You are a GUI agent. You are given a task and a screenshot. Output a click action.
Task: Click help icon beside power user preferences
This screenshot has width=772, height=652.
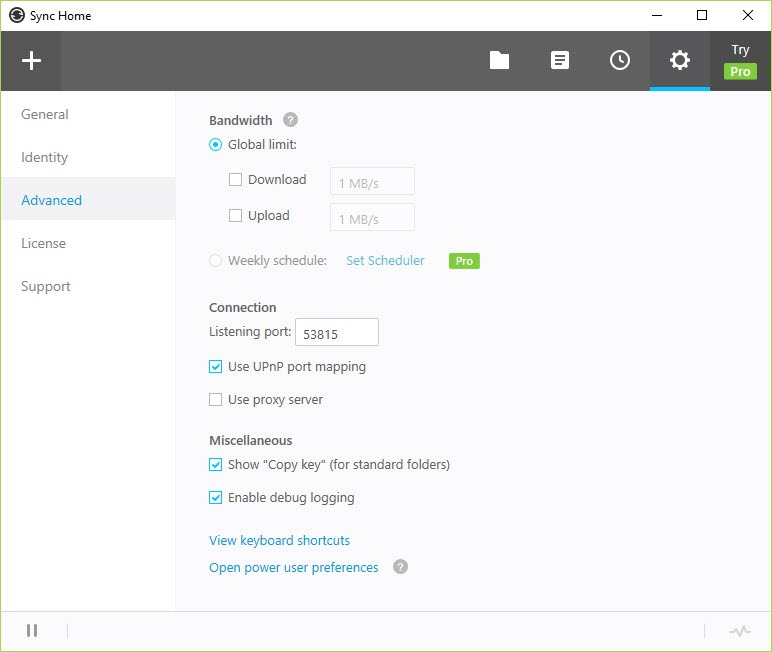point(400,567)
